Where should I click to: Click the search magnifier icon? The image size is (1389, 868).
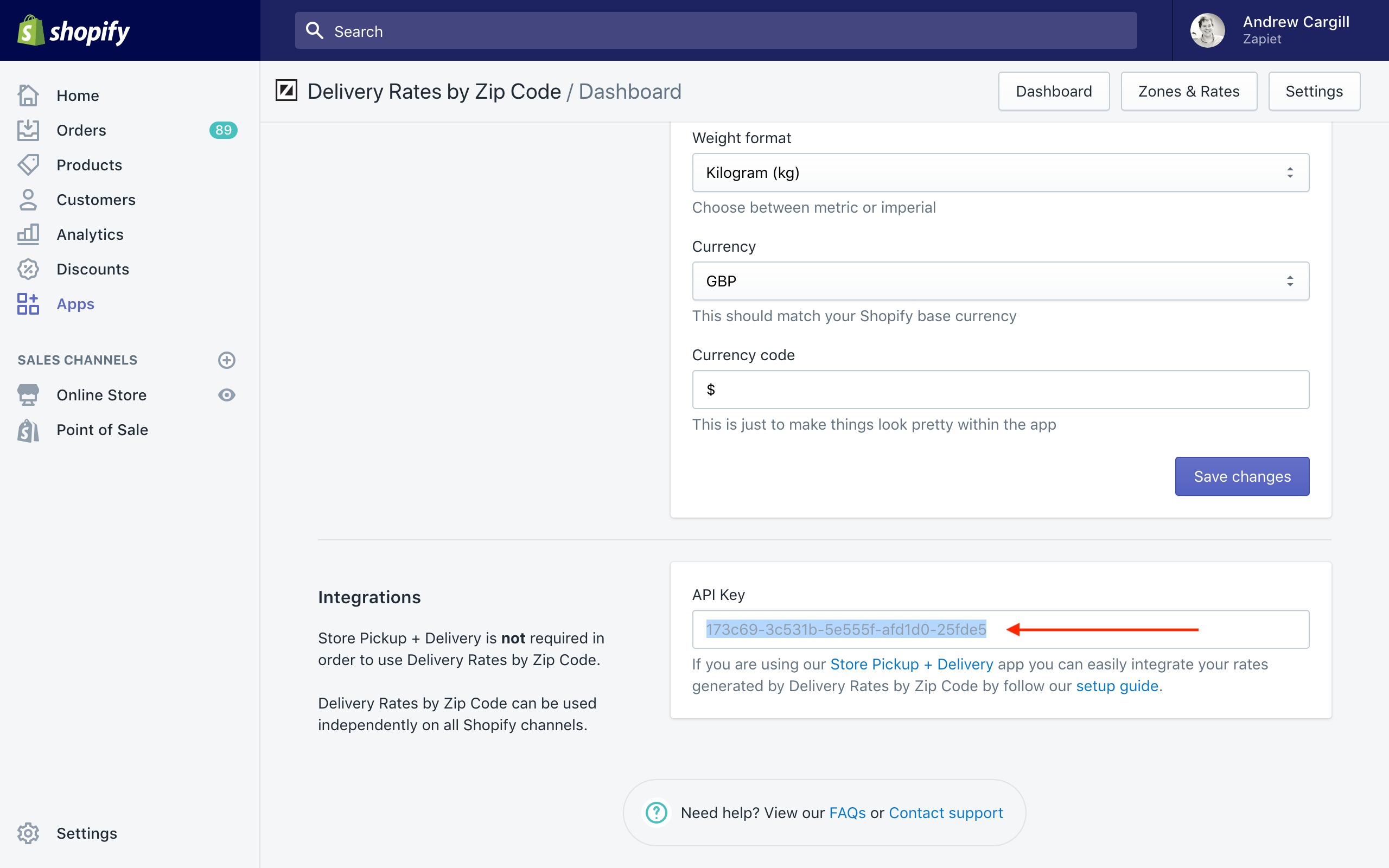tap(315, 30)
